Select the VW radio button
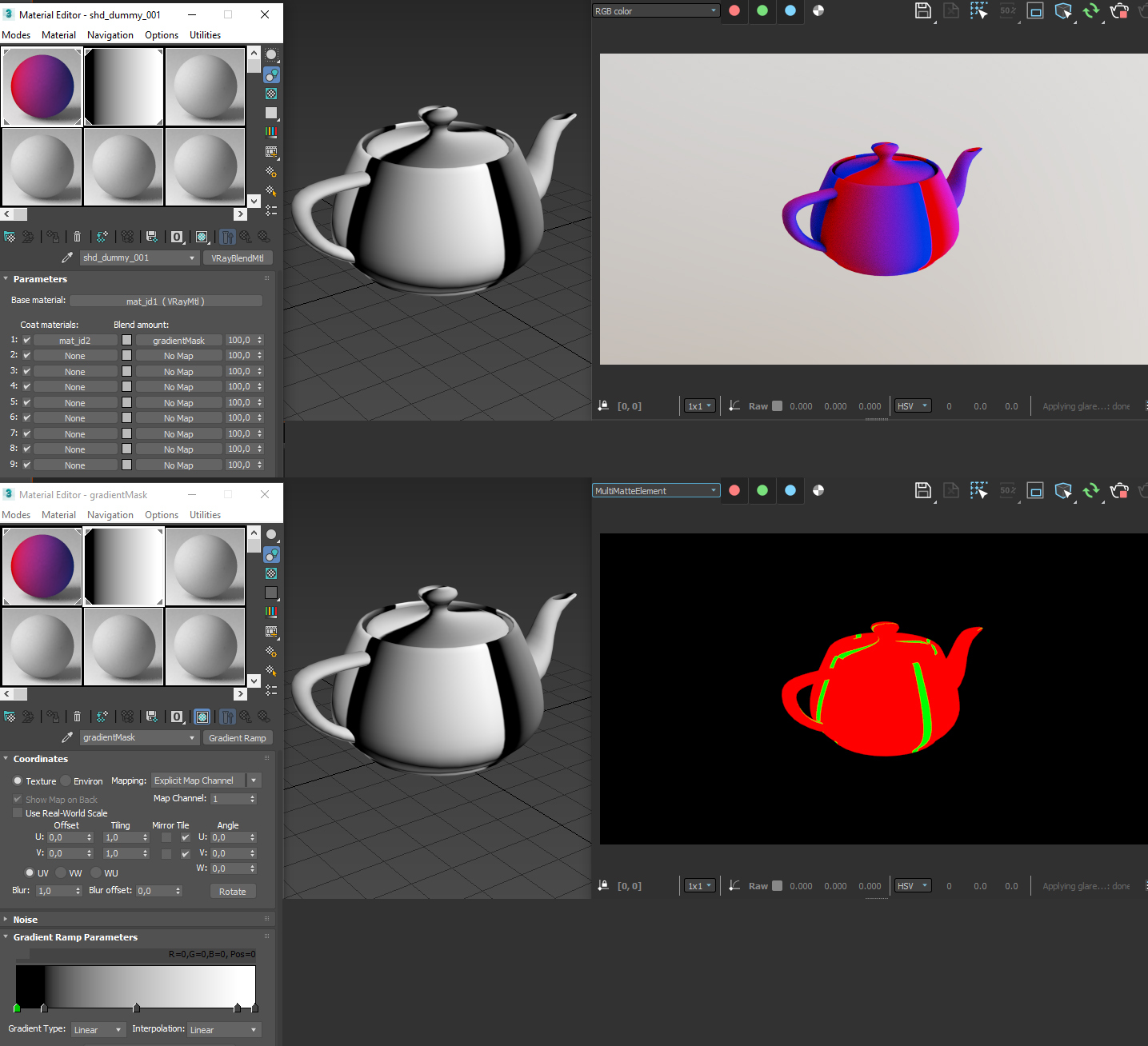1148x1046 pixels. tap(61, 872)
